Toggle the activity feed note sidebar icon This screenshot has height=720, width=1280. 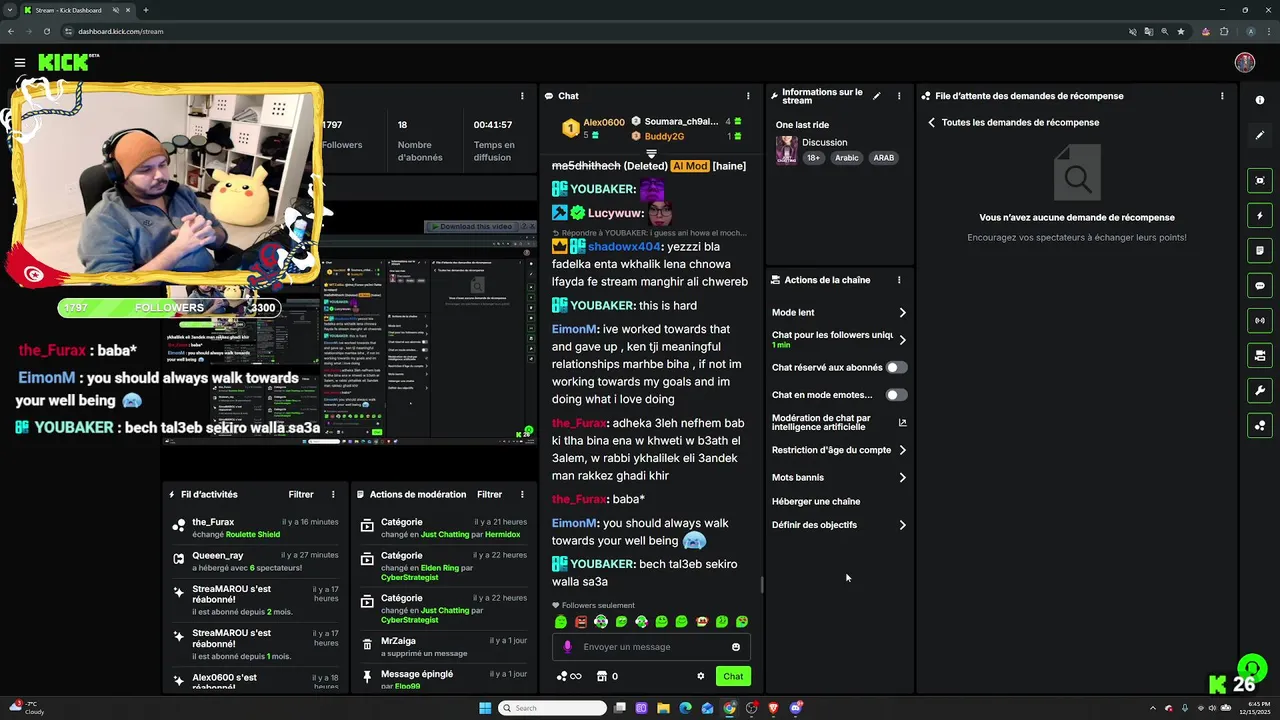[x=1260, y=250]
